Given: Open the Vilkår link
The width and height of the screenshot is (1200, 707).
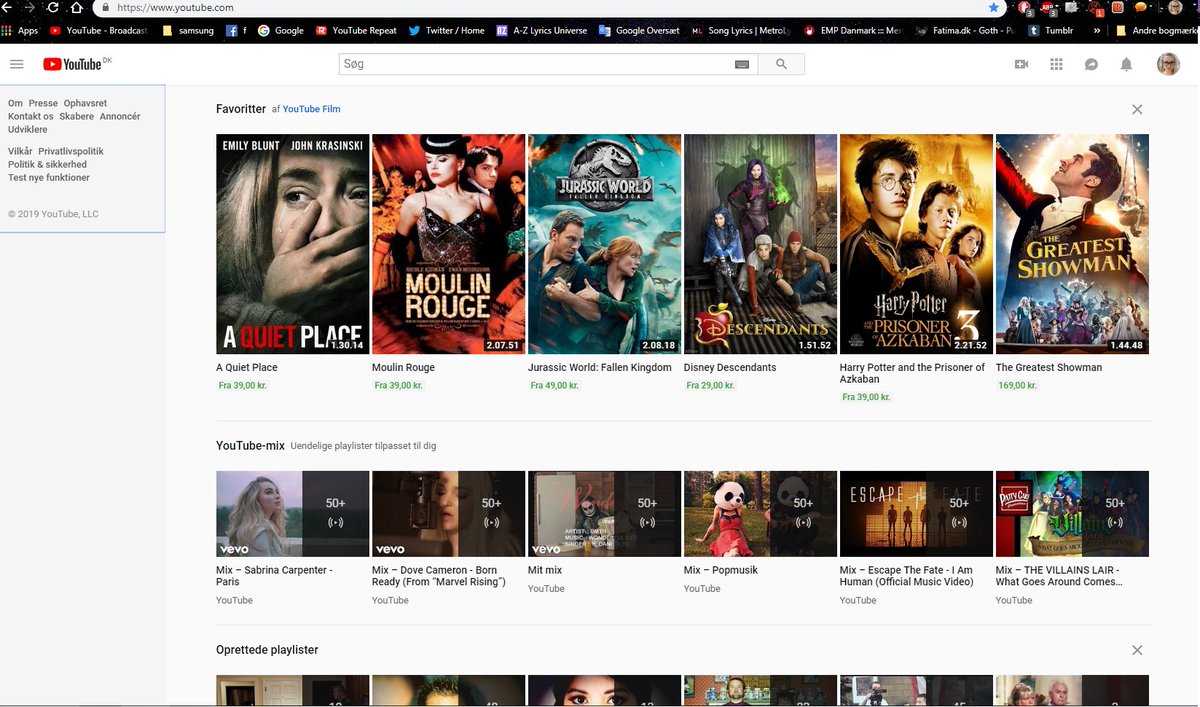Looking at the screenshot, I should [x=20, y=151].
